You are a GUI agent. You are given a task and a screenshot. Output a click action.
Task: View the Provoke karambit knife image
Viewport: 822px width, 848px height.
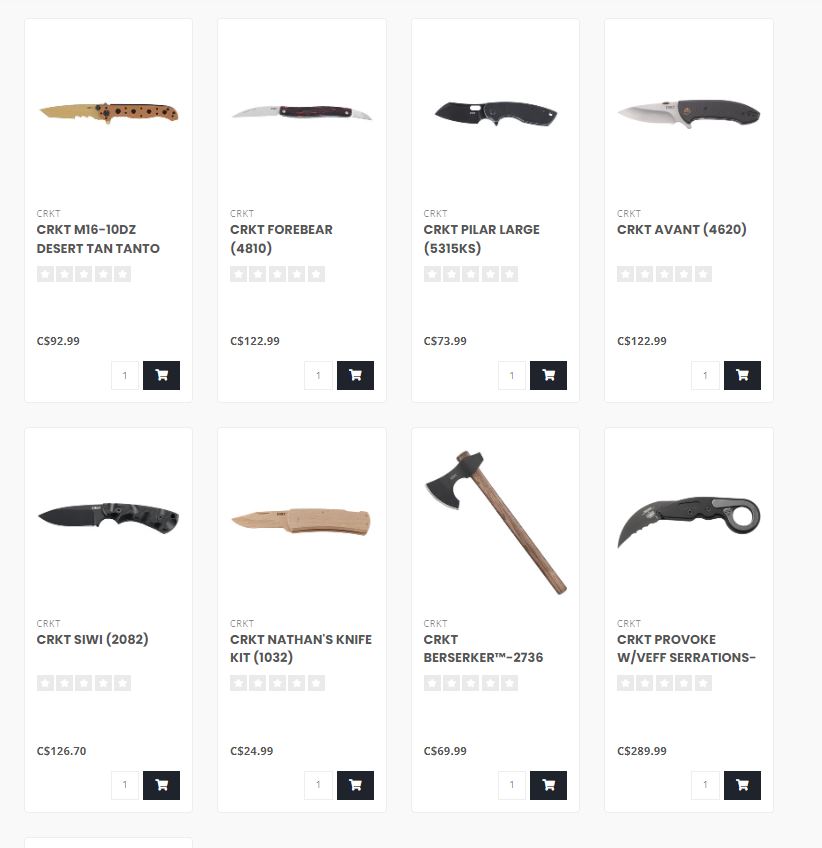pyautogui.click(x=688, y=521)
